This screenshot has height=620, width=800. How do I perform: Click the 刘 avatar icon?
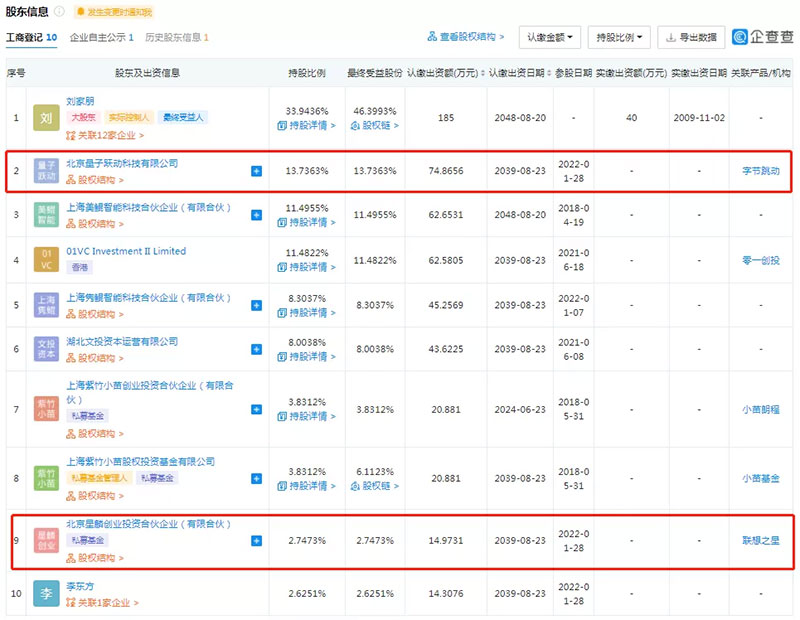[x=46, y=118]
